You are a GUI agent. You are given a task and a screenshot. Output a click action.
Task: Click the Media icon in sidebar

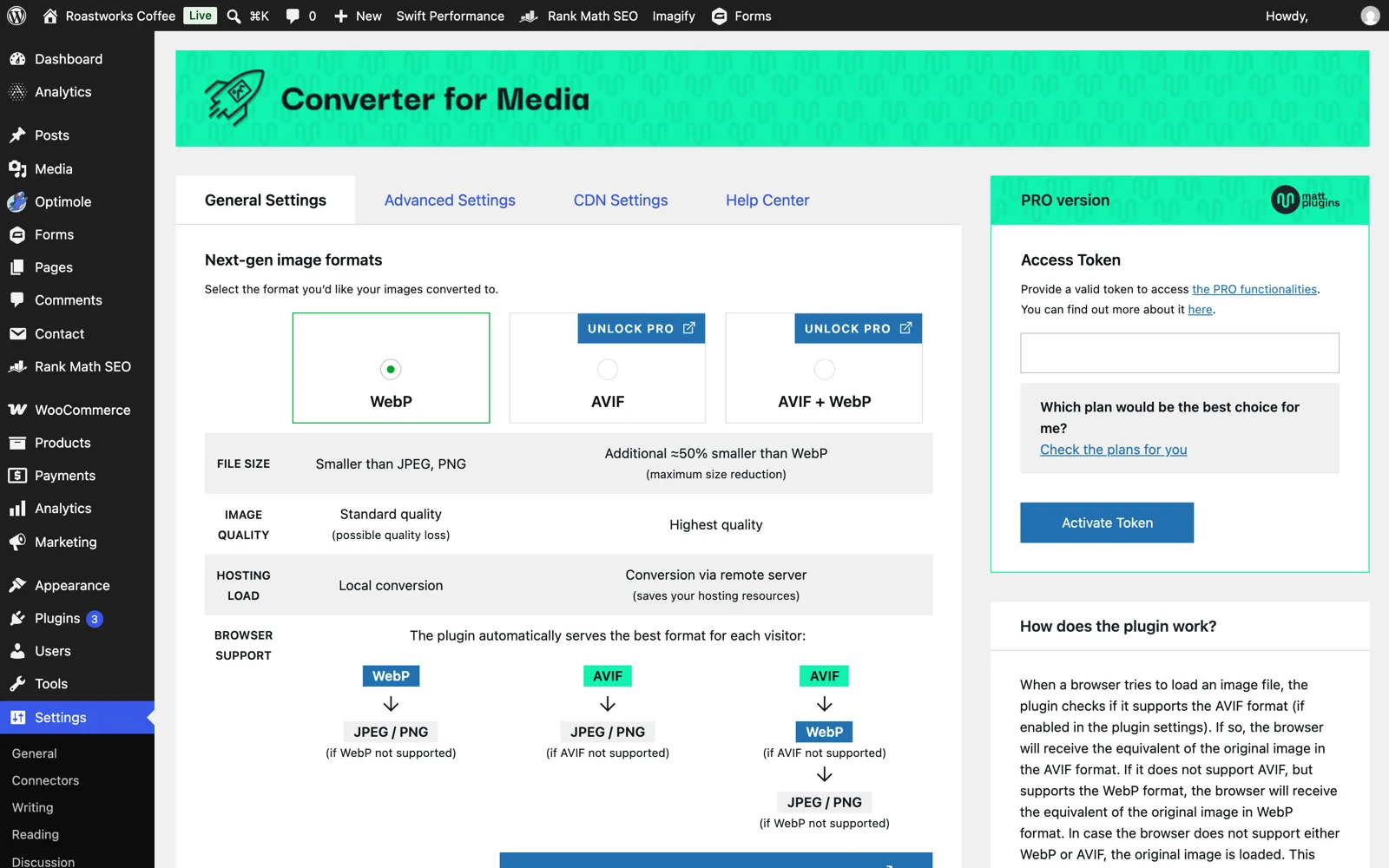[17, 168]
